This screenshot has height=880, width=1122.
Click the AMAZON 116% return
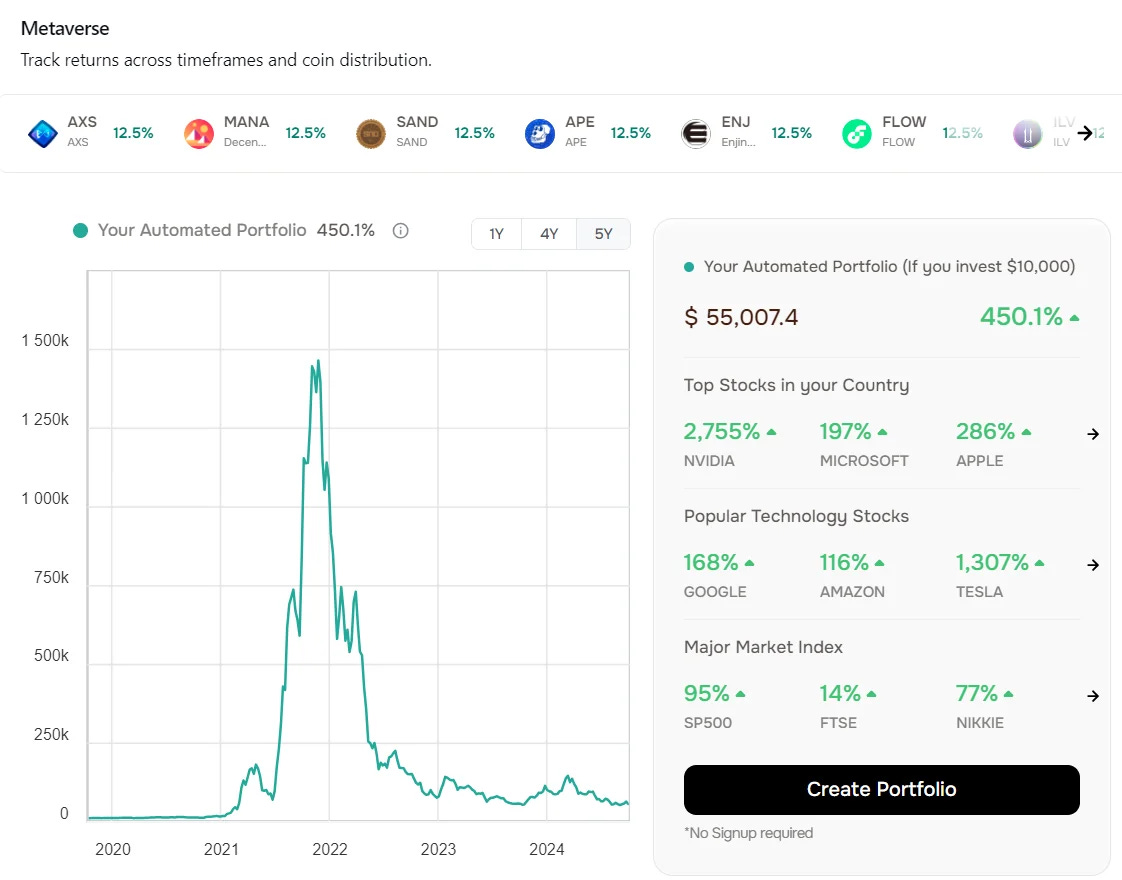pos(852,562)
